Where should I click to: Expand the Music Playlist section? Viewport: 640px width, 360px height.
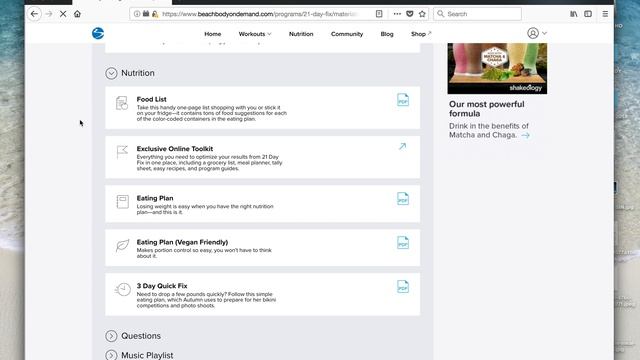click(111, 355)
